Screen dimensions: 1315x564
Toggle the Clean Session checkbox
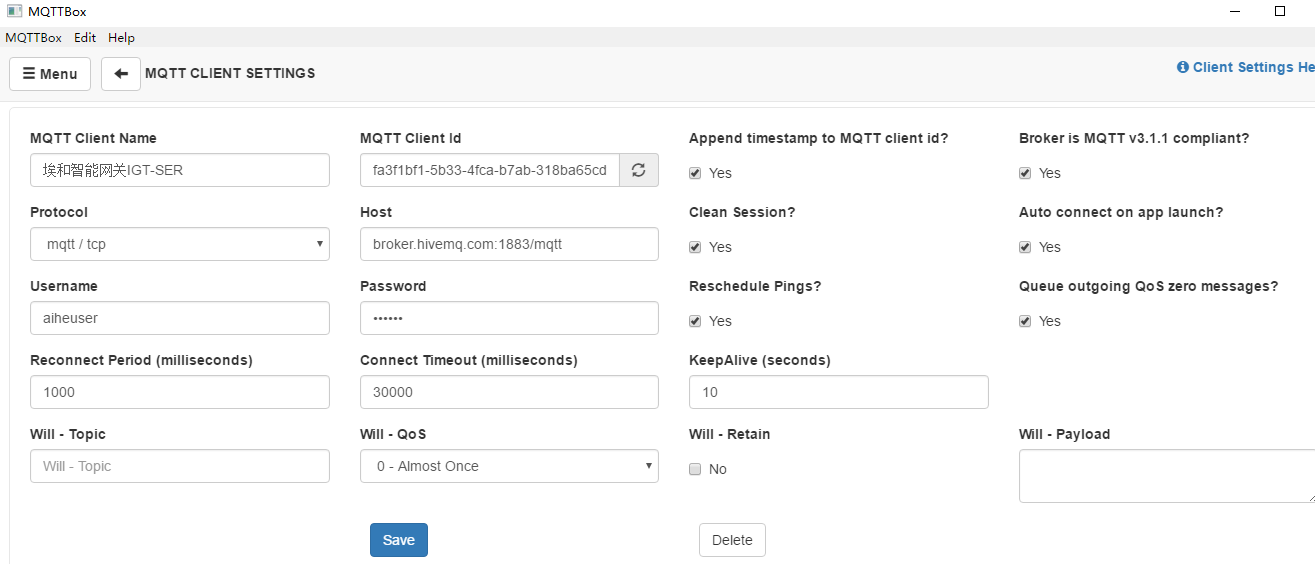tap(695, 247)
